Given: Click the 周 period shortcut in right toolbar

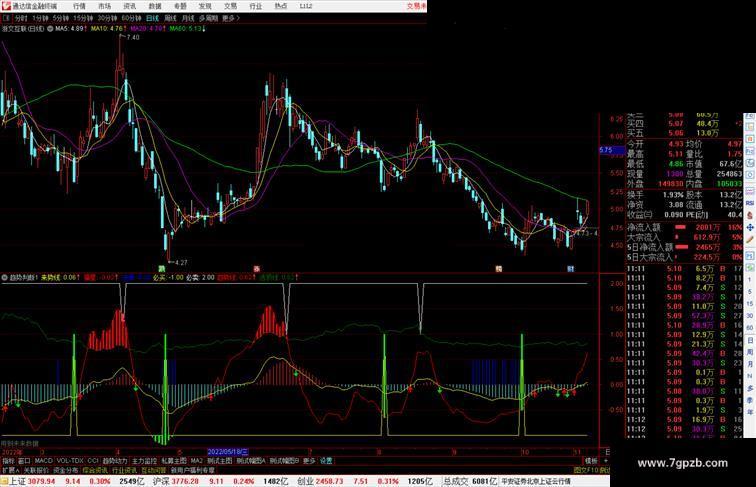Looking at the screenshot, I should pos(750,352).
